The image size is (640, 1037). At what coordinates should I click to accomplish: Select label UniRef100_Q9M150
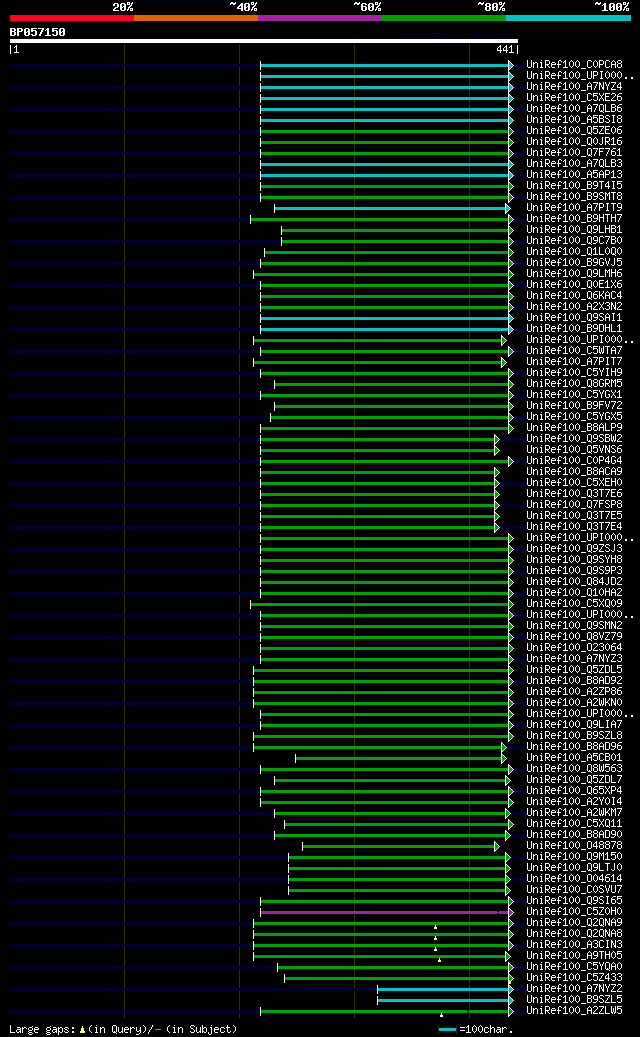coord(574,857)
